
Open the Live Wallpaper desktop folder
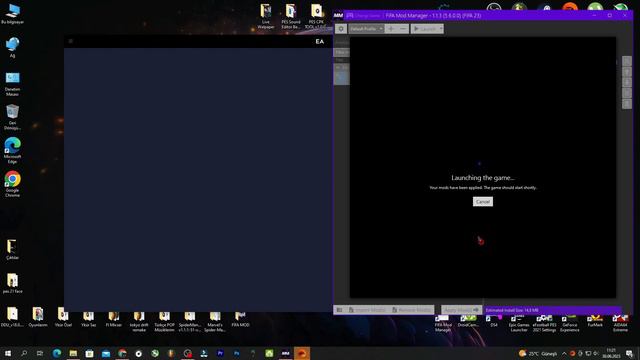[266, 16]
